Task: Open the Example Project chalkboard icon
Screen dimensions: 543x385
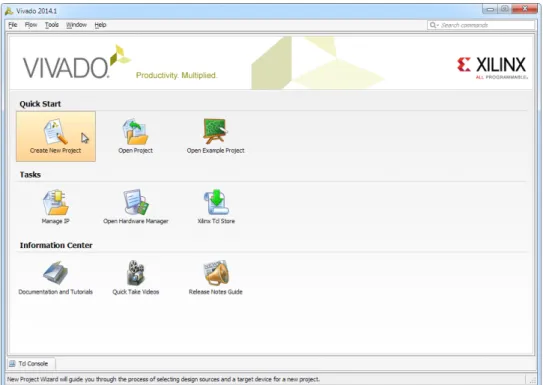Action: click(x=215, y=131)
